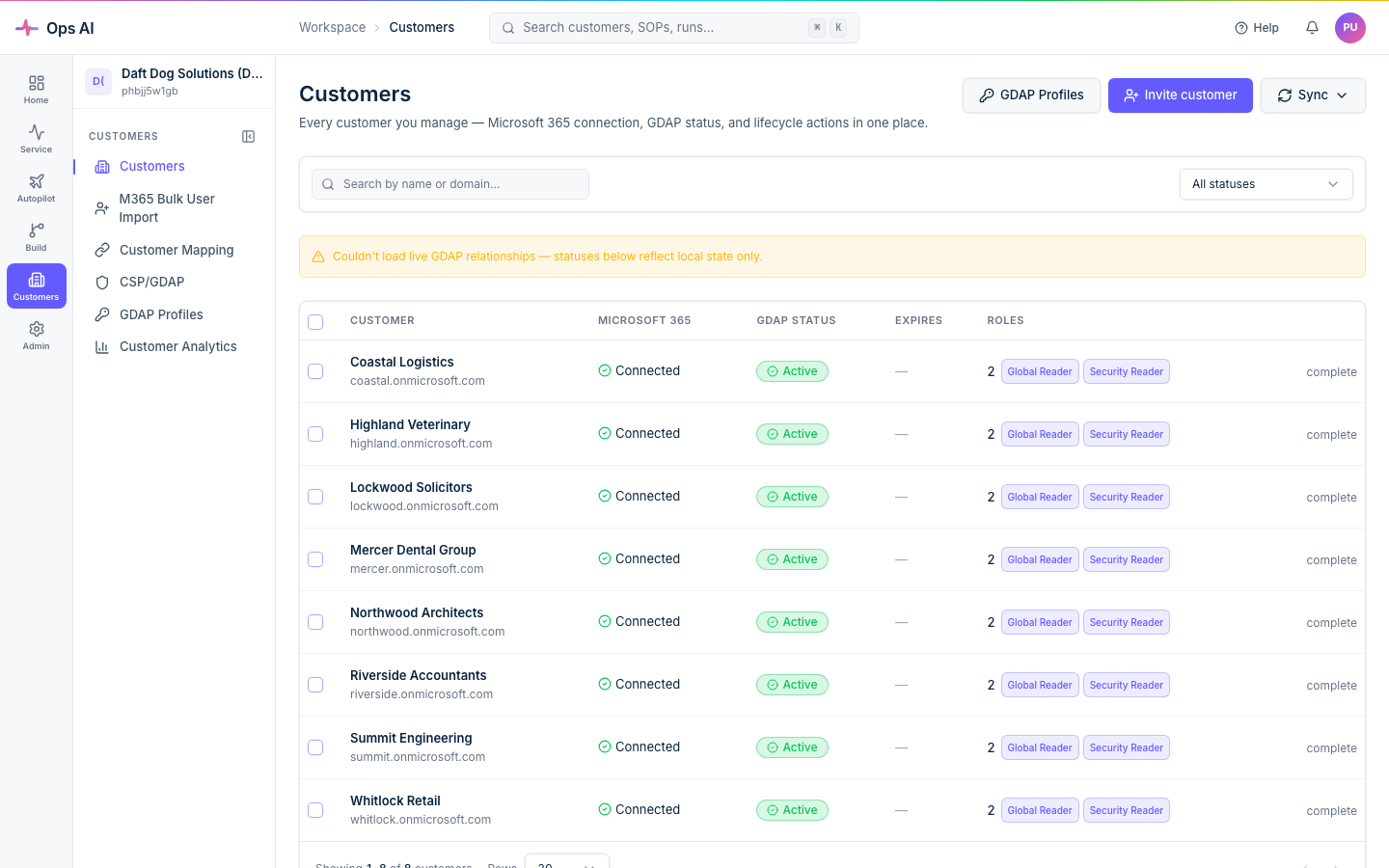Check the Coastal Logistics row checkbox
This screenshot has height=868, width=1389.
315,371
